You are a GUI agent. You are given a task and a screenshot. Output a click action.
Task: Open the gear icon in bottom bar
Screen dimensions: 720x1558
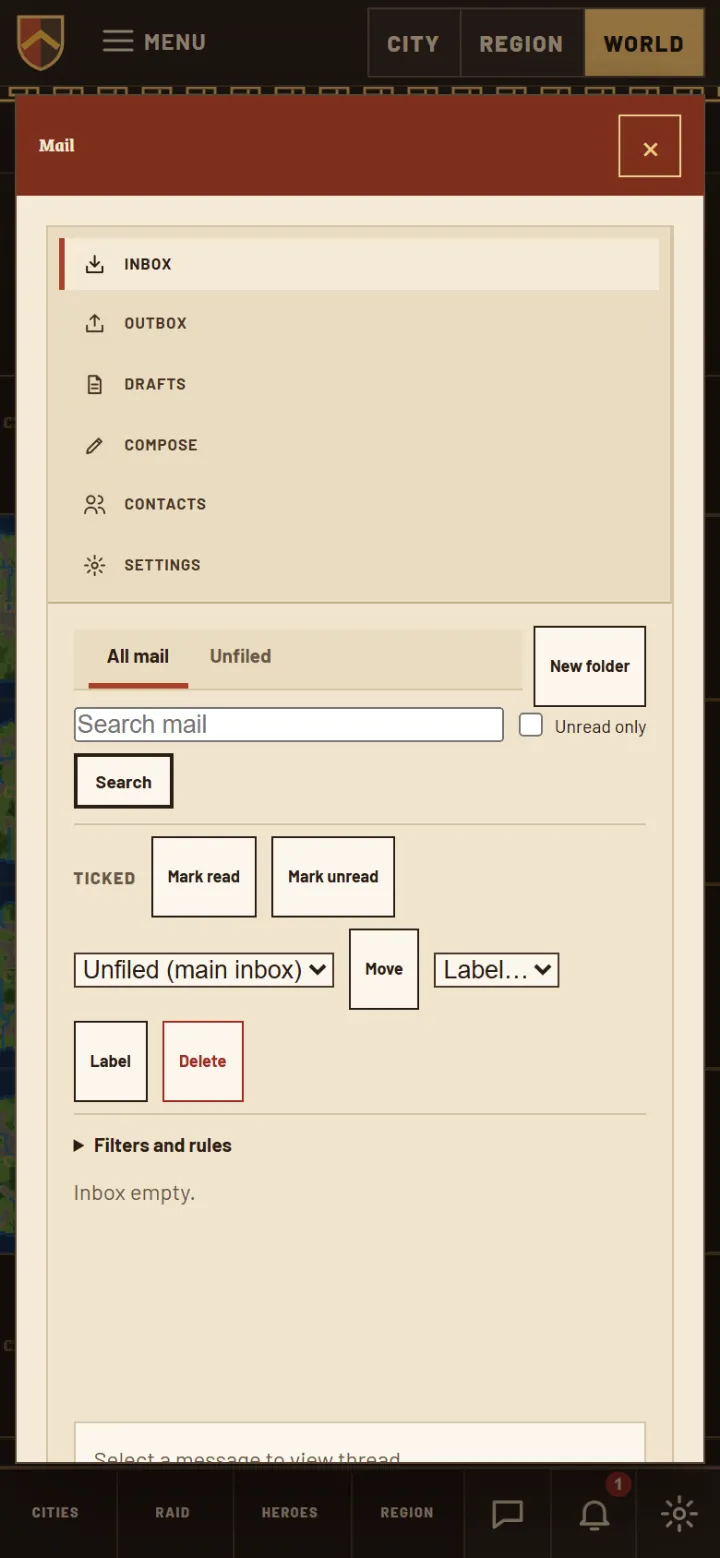pyautogui.click(x=679, y=1514)
